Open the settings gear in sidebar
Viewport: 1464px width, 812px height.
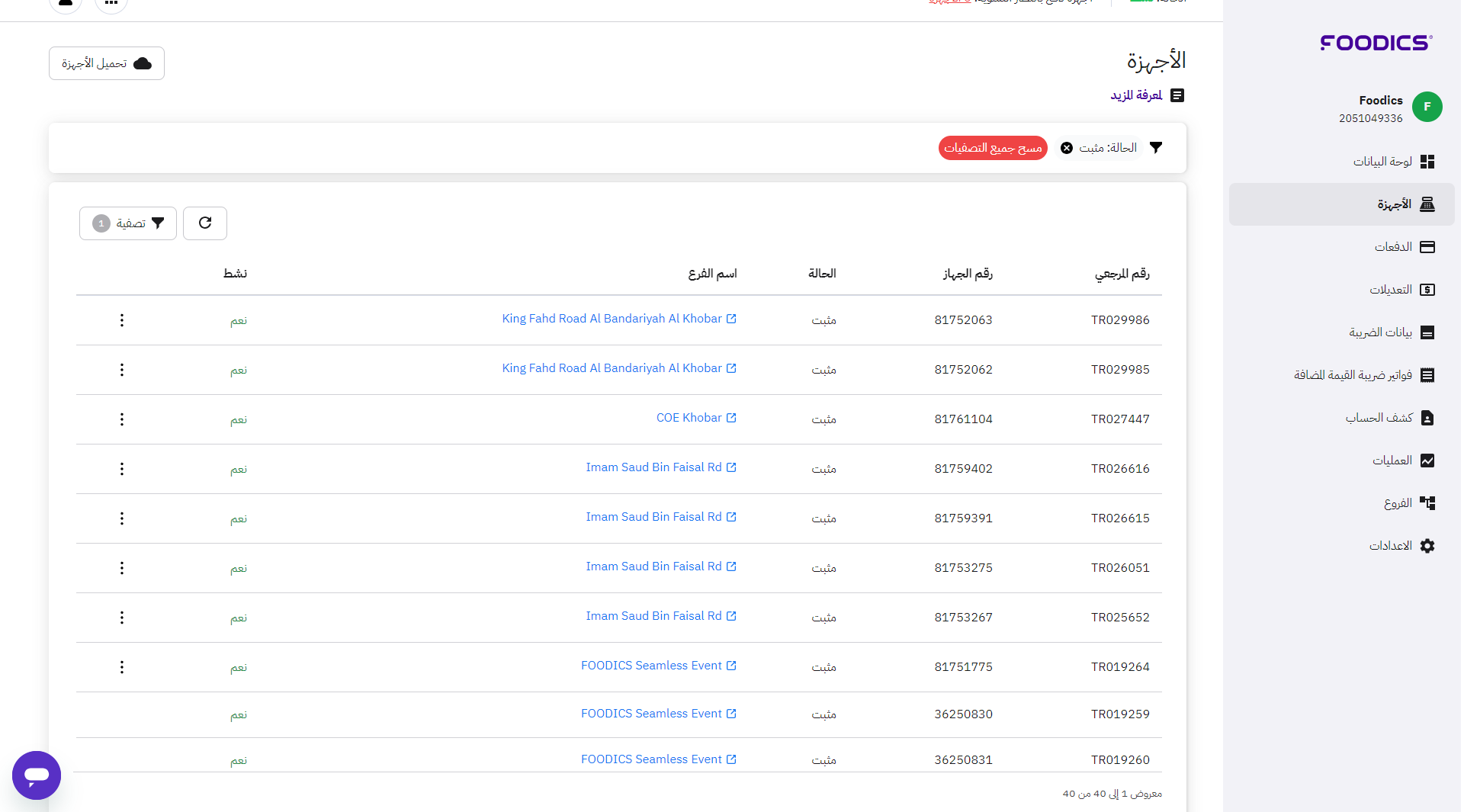pos(1427,546)
